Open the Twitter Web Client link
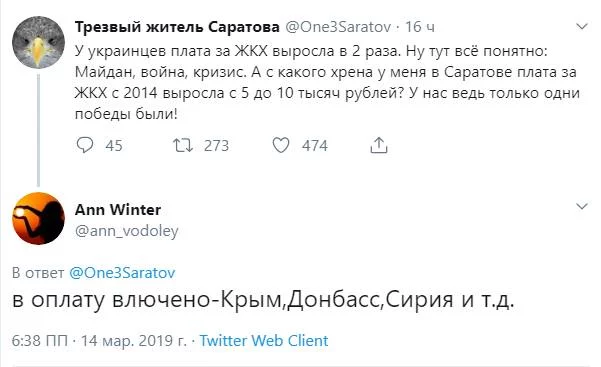Viewport: 601px width, 367px height. (x=264, y=341)
